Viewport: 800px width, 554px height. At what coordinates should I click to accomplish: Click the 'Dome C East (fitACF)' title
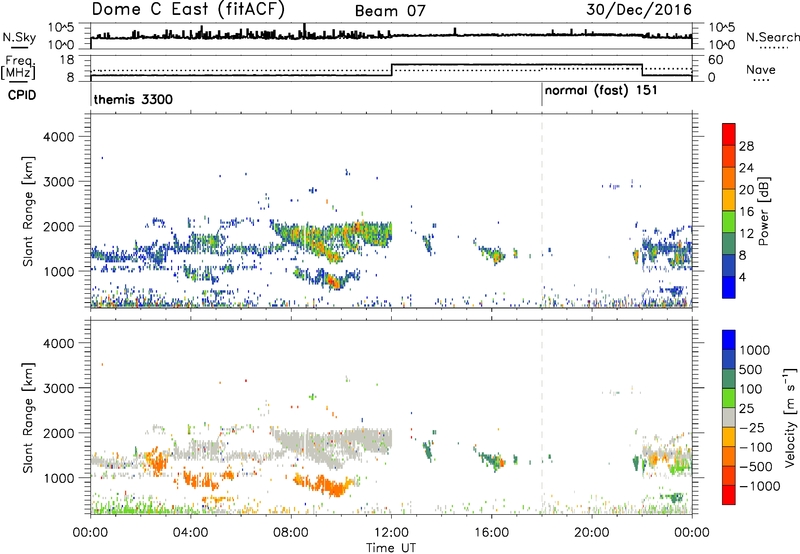point(188,10)
